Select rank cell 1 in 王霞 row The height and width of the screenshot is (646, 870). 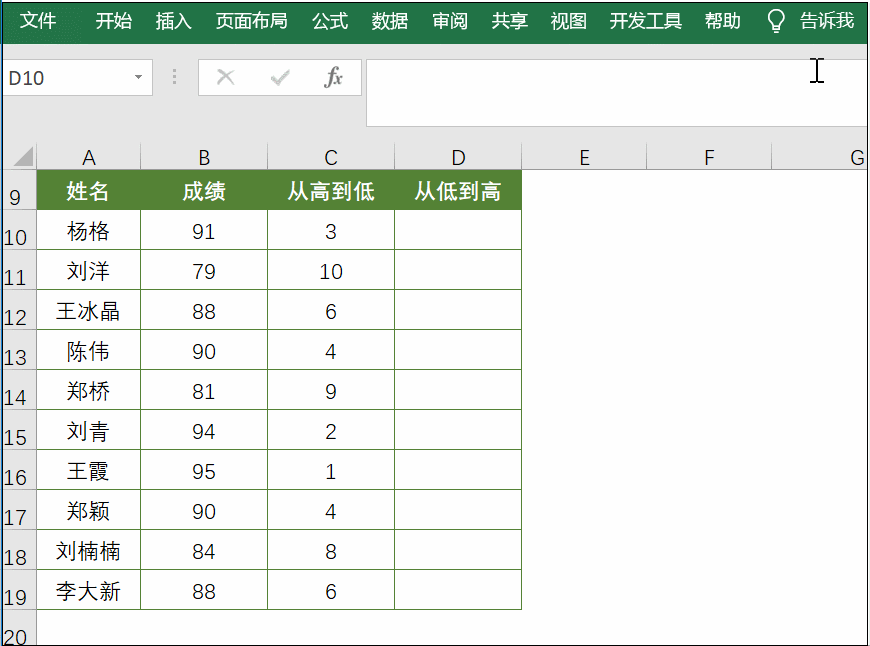click(331, 470)
